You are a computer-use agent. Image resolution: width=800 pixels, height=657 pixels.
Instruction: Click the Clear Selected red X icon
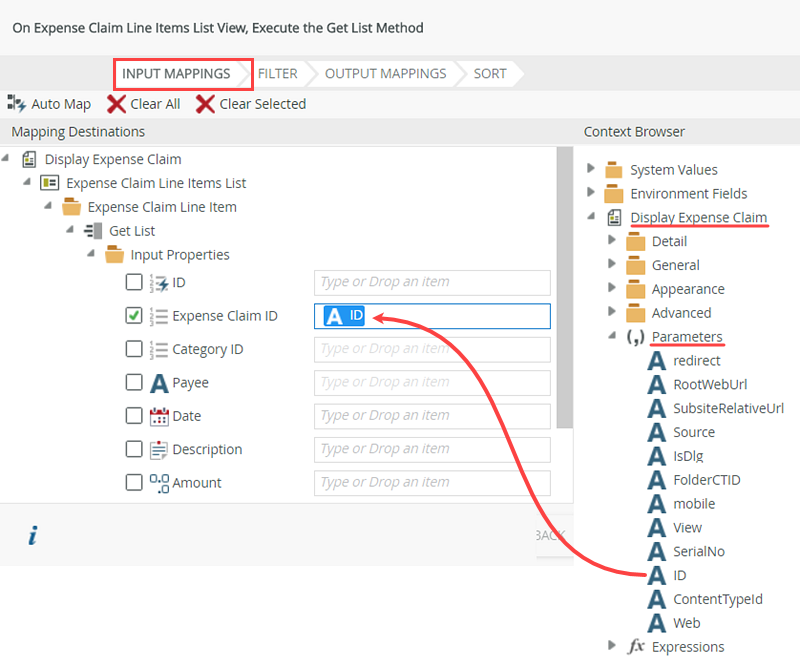click(205, 103)
